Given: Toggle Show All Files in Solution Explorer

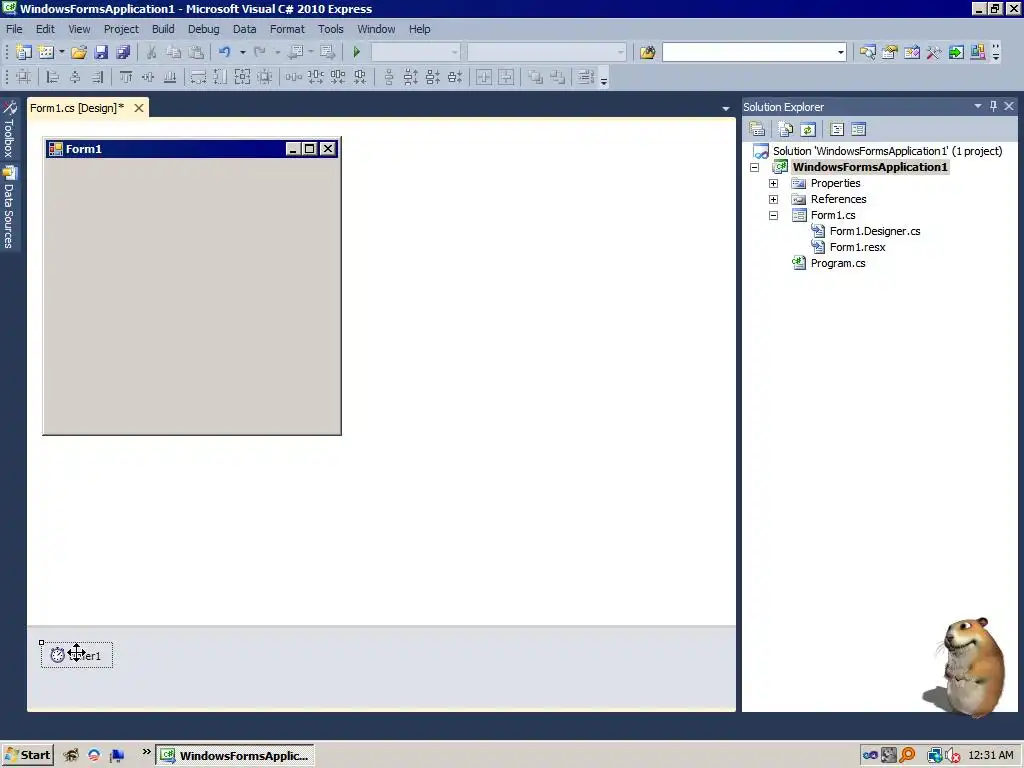Looking at the screenshot, I should click(x=786, y=129).
